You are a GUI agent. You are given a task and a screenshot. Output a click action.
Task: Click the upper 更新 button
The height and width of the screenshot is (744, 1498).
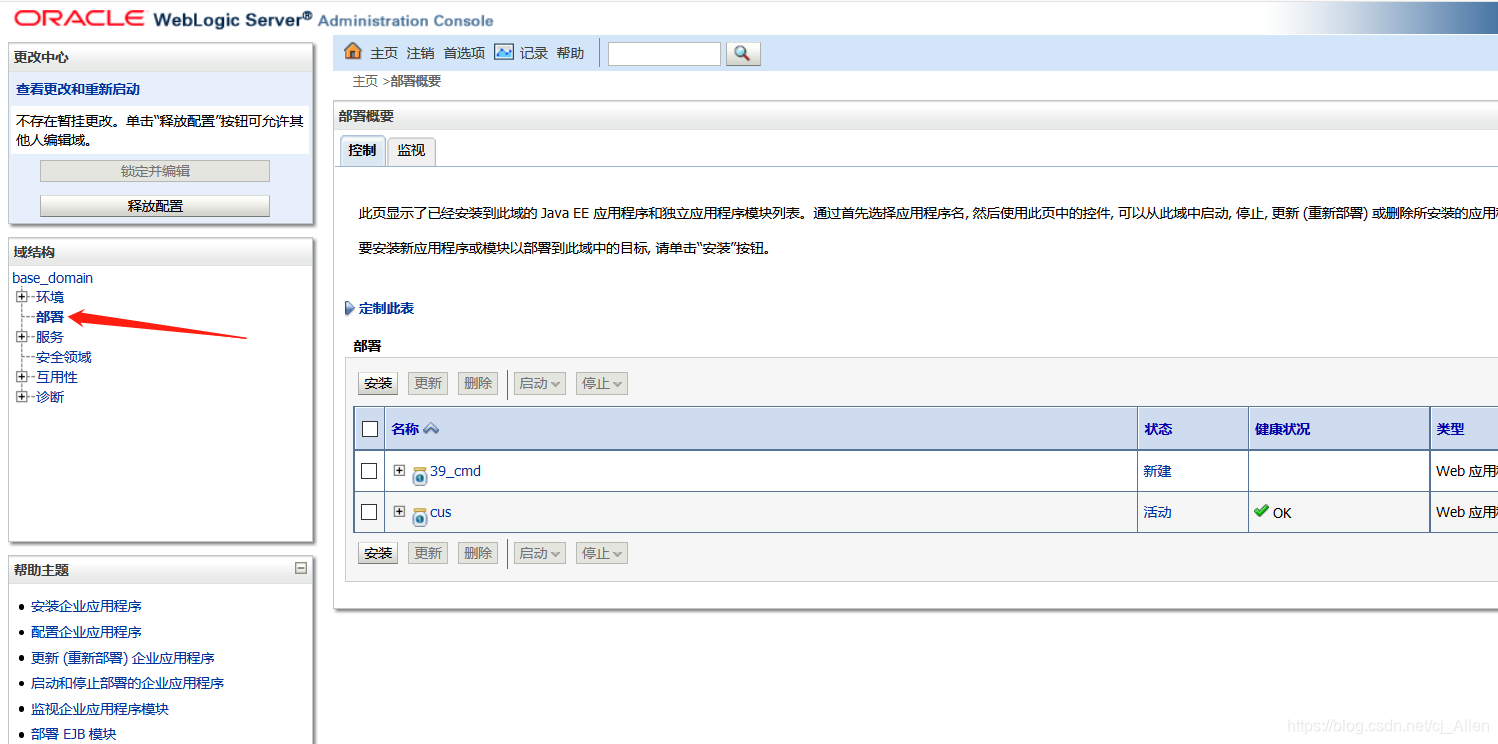(x=428, y=383)
